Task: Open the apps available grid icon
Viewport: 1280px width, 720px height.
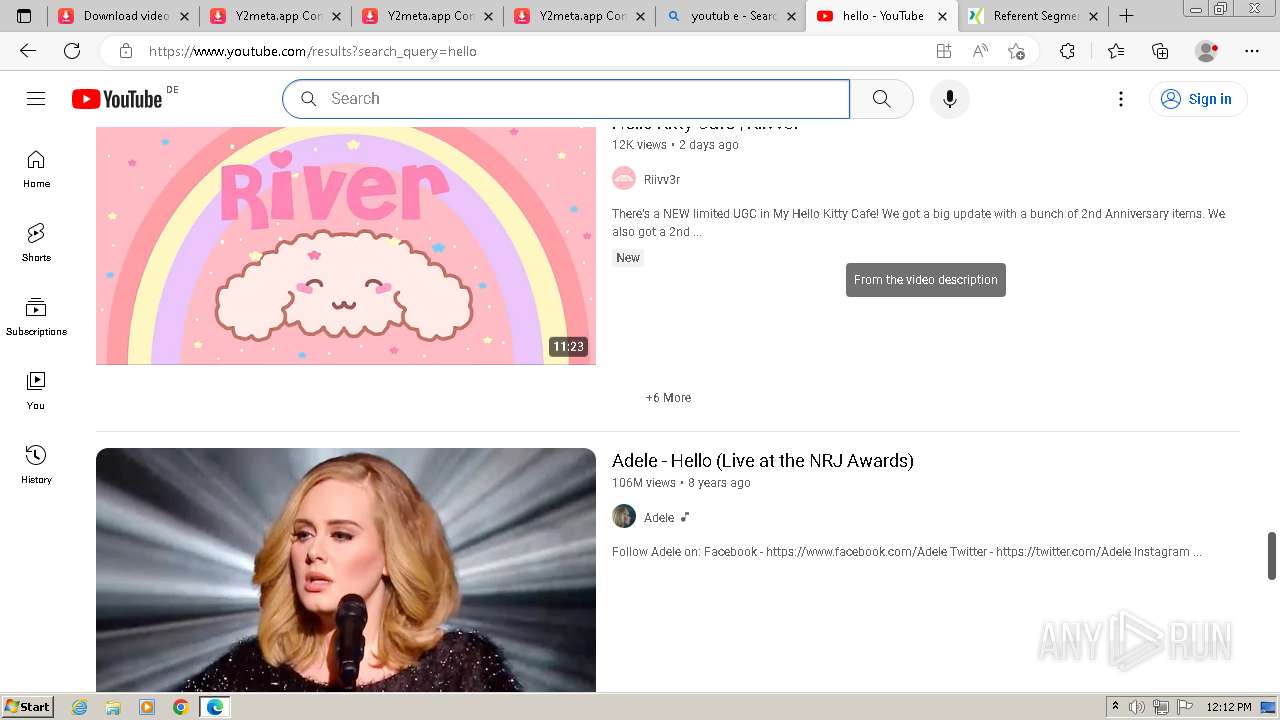Action: click(x=944, y=51)
